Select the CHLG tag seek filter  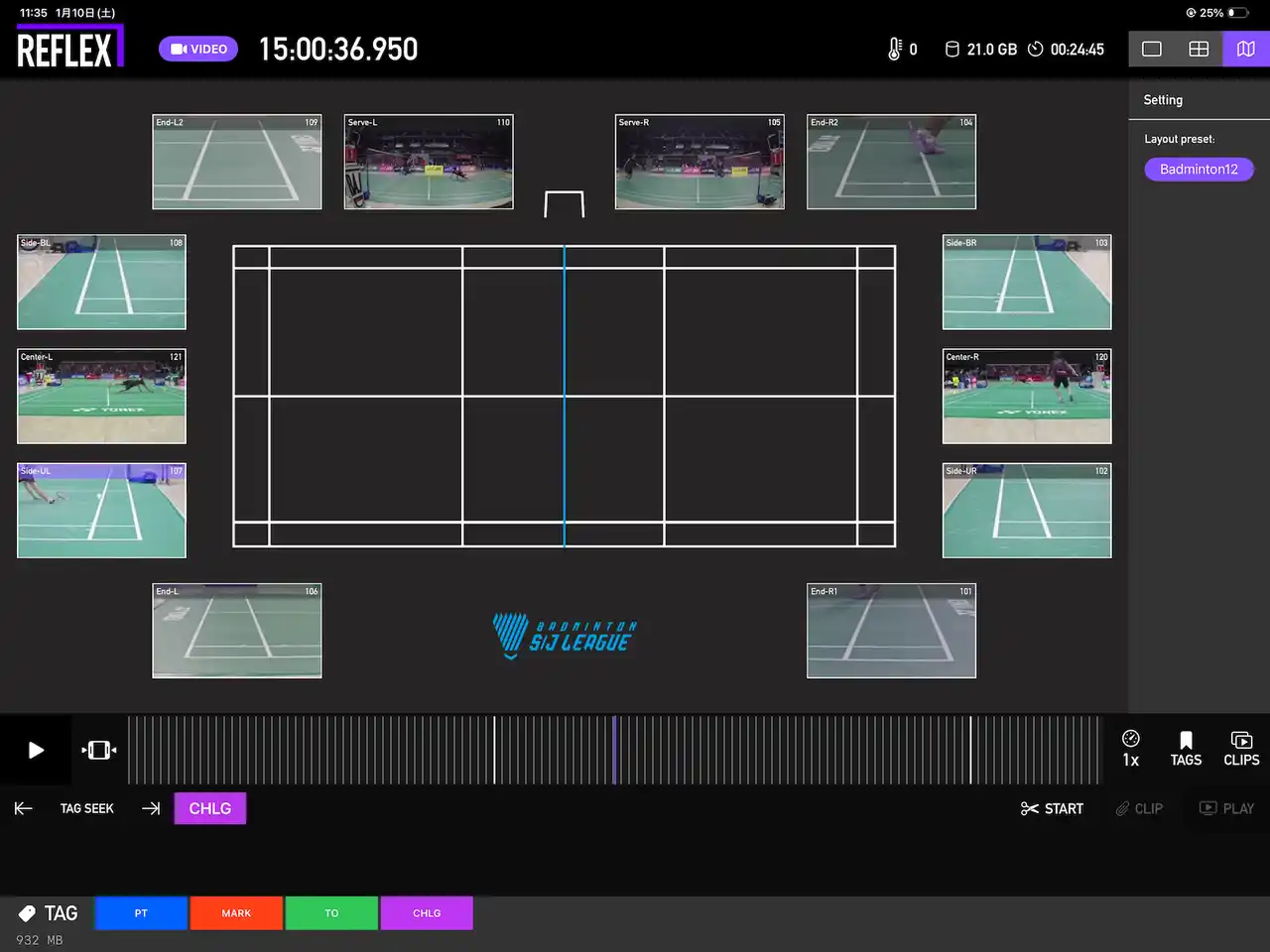[210, 808]
